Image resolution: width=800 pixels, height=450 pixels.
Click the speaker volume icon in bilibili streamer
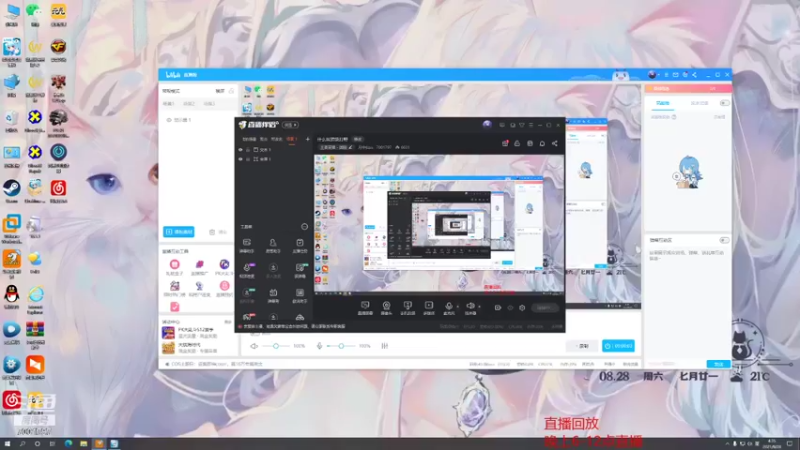(254, 346)
